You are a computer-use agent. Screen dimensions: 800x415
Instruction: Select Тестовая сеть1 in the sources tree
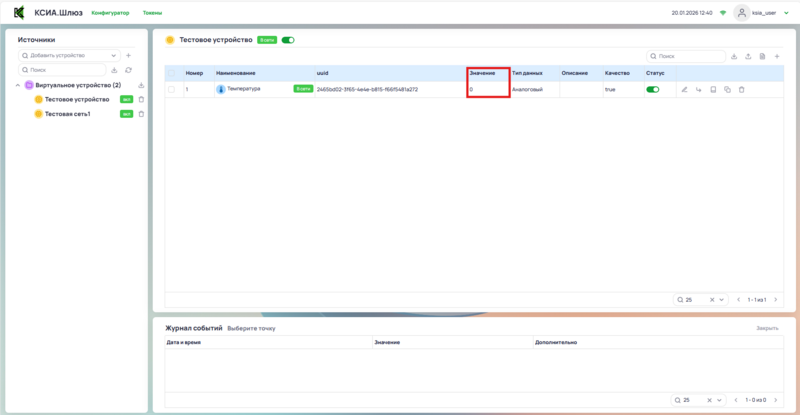point(67,114)
